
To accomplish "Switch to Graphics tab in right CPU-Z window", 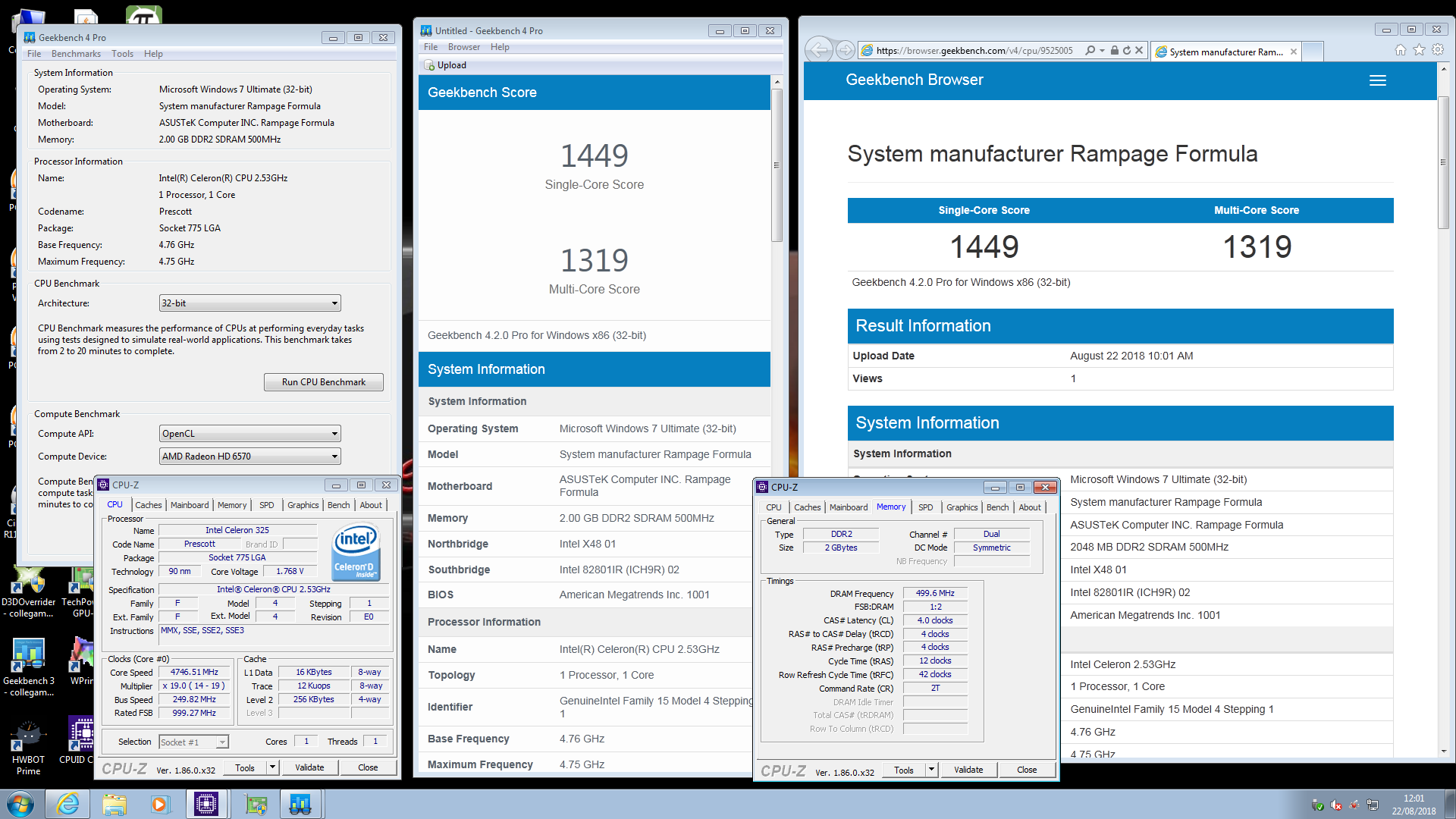I will (x=962, y=507).
